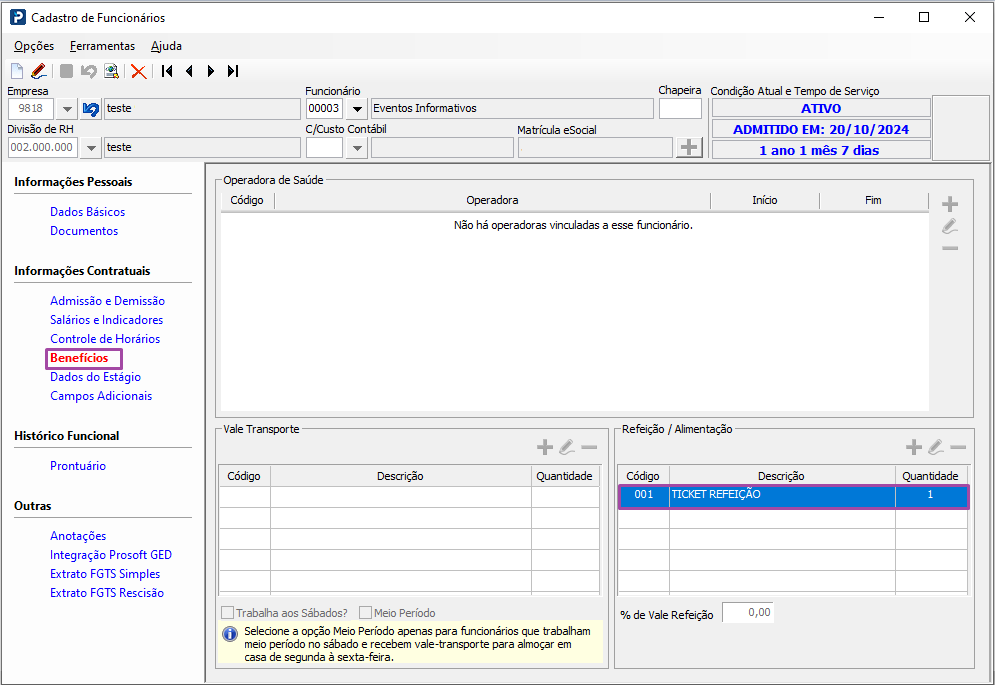Click the undo arrow toolbar icon
This screenshot has width=995, height=685.
[x=88, y=71]
